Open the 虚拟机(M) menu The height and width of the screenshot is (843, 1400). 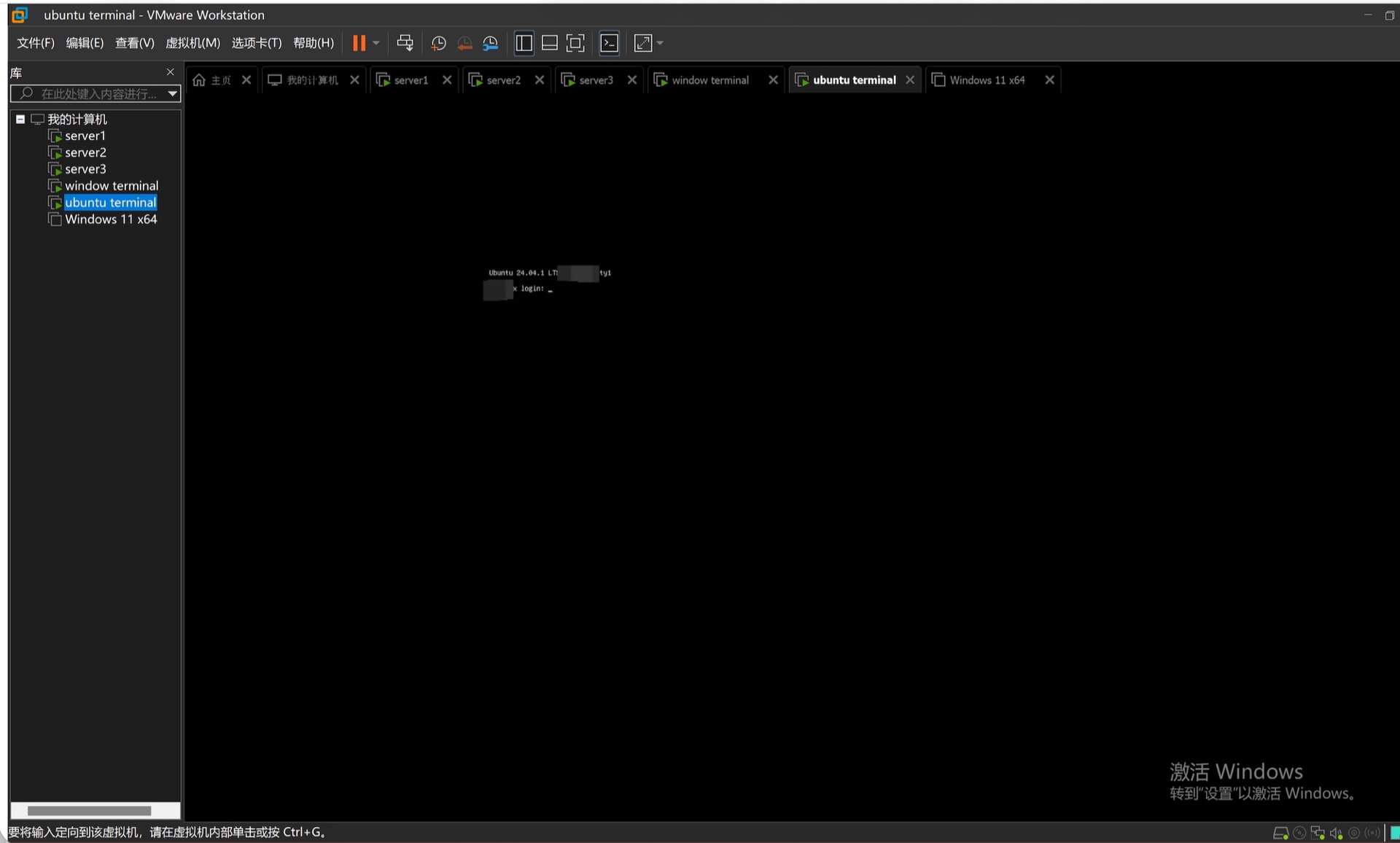pos(192,43)
